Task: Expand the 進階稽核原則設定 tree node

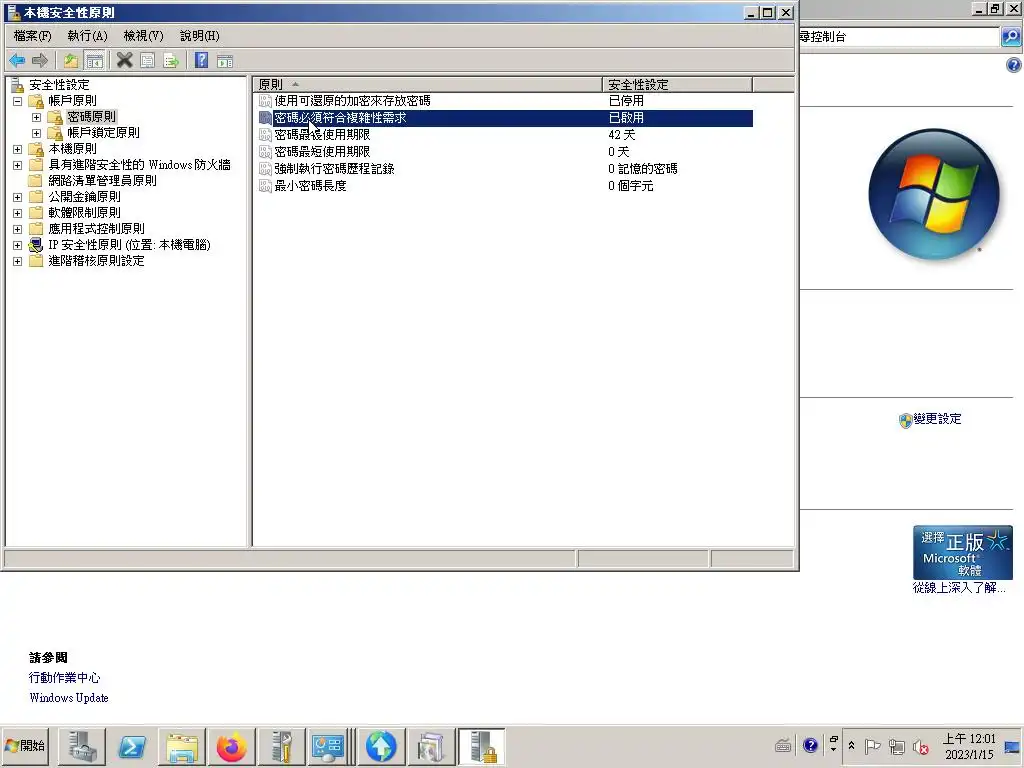Action: 18,261
